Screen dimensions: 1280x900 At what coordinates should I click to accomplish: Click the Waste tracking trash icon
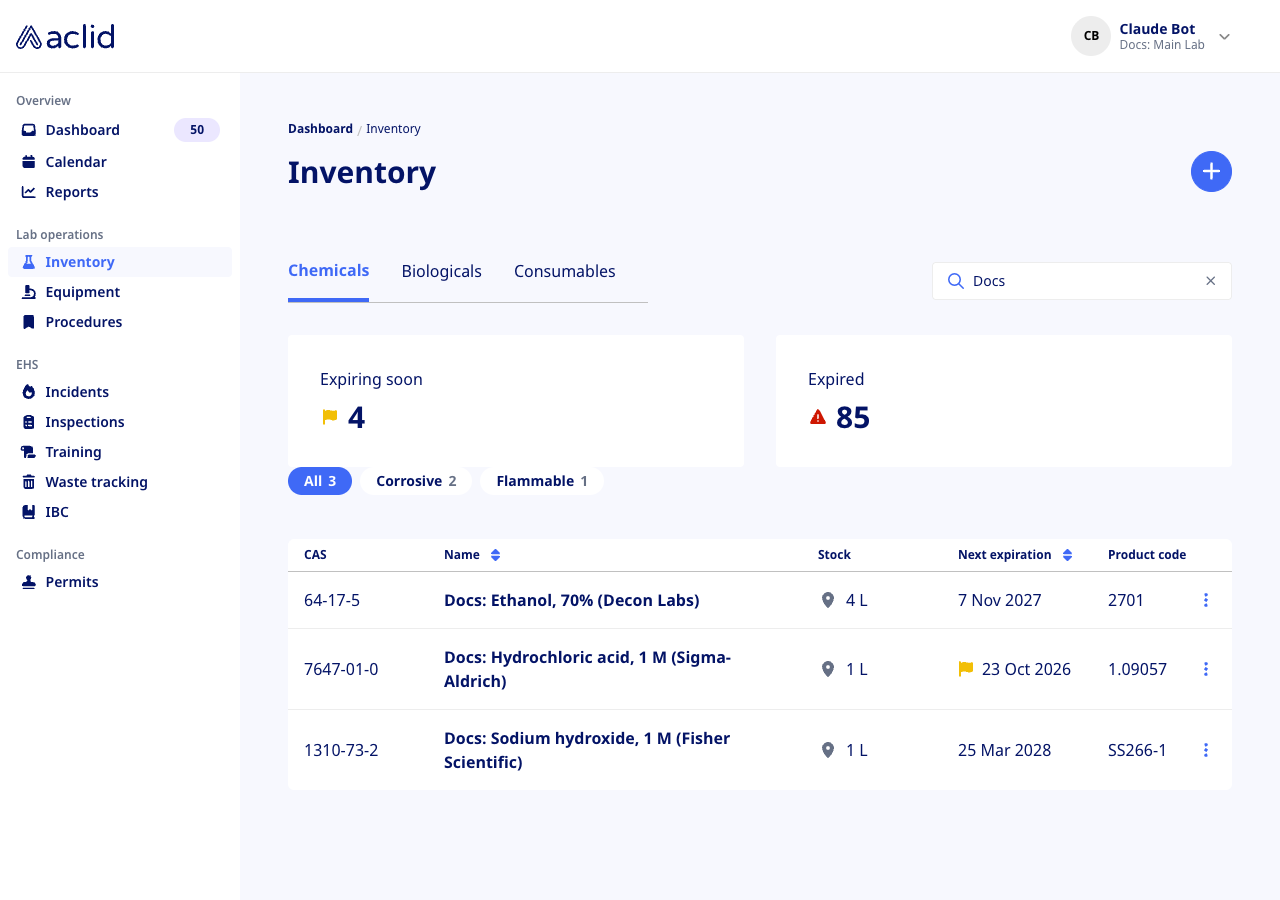pos(29,482)
